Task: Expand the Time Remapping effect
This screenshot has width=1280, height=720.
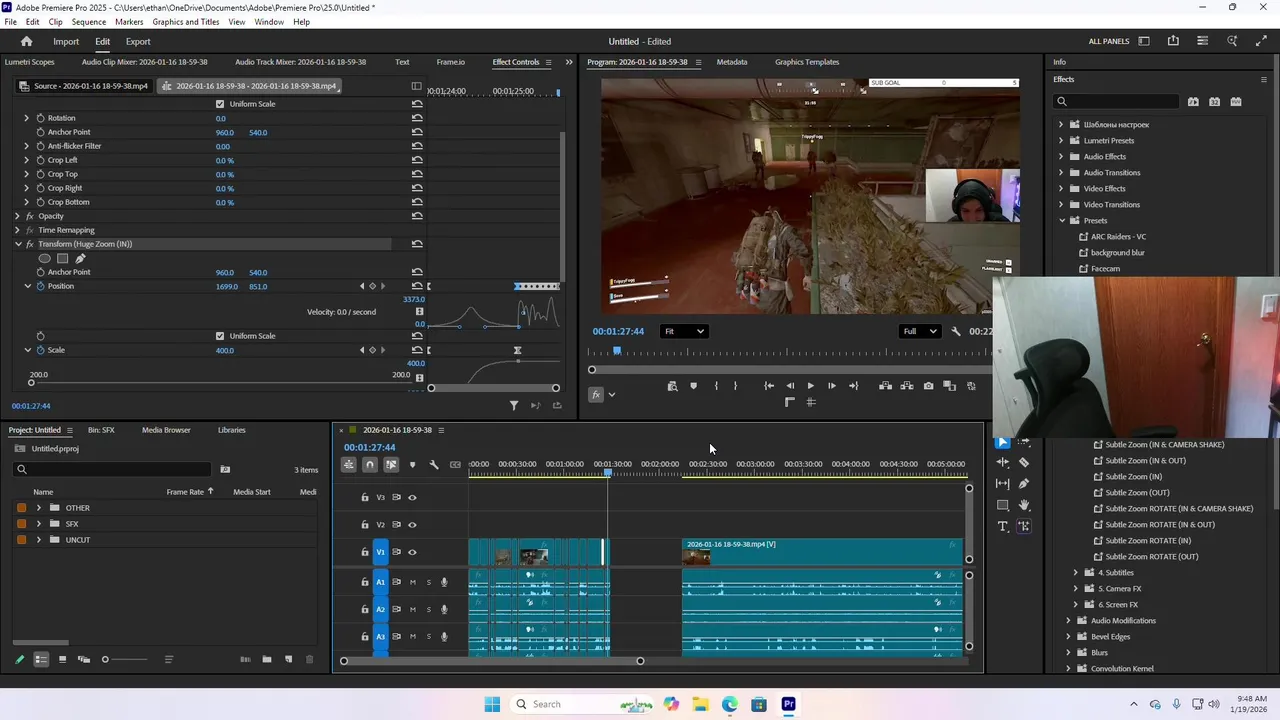Action: (17, 230)
